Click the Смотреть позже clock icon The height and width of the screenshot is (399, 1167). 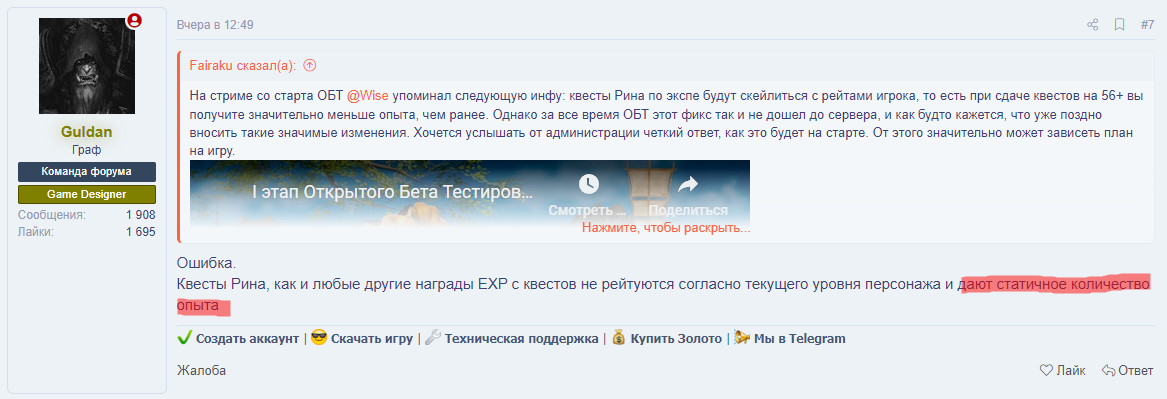[589, 183]
